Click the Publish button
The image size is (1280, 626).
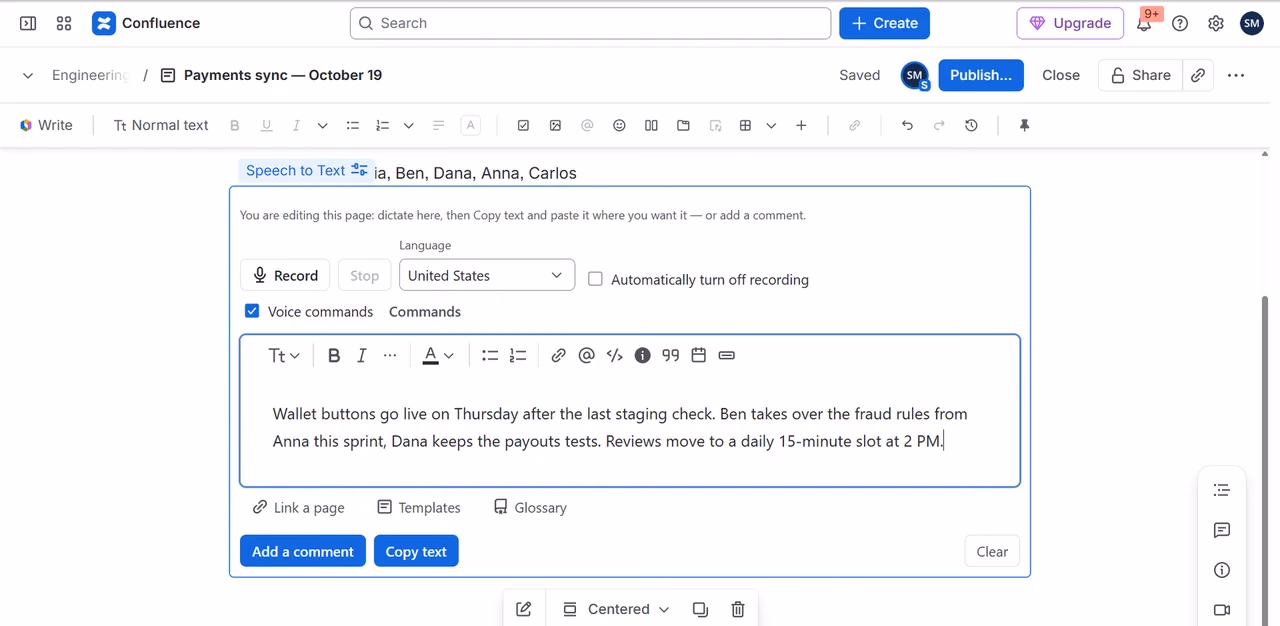(981, 75)
